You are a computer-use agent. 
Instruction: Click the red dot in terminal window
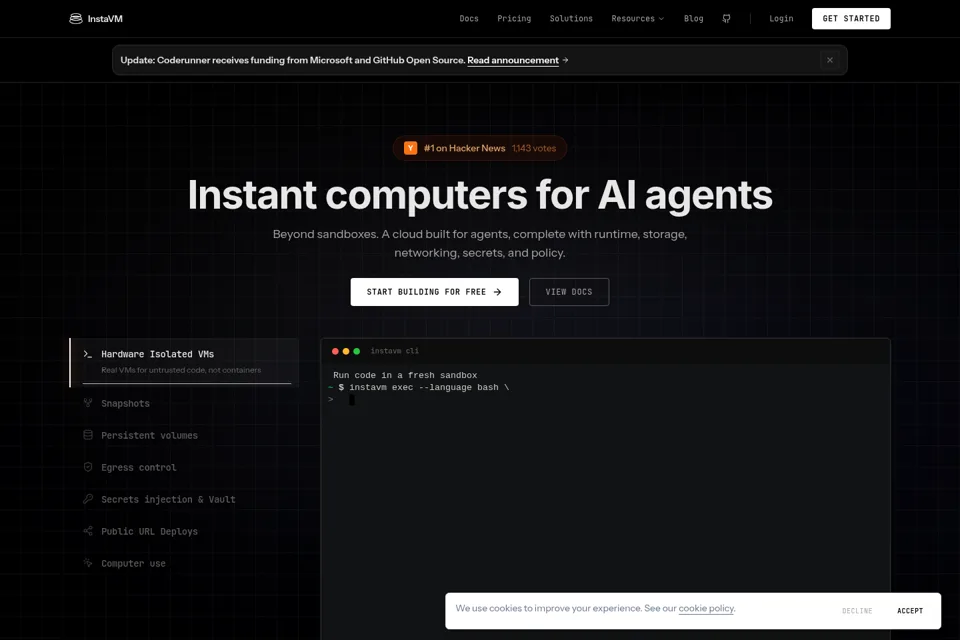pyautogui.click(x=335, y=352)
